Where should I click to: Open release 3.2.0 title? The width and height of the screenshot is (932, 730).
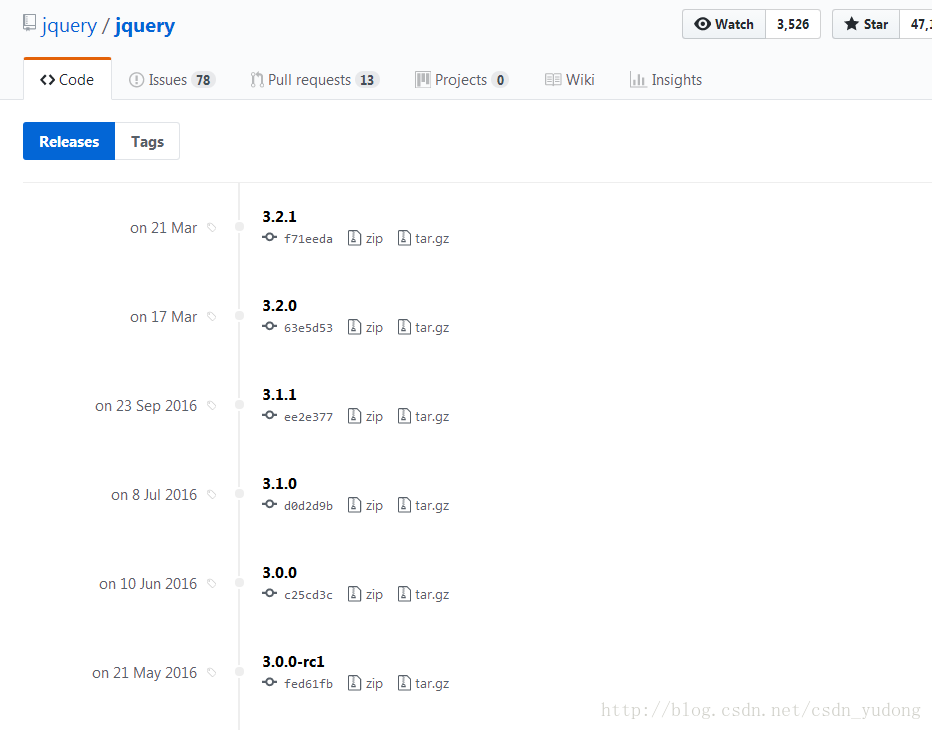click(x=279, y=306)
